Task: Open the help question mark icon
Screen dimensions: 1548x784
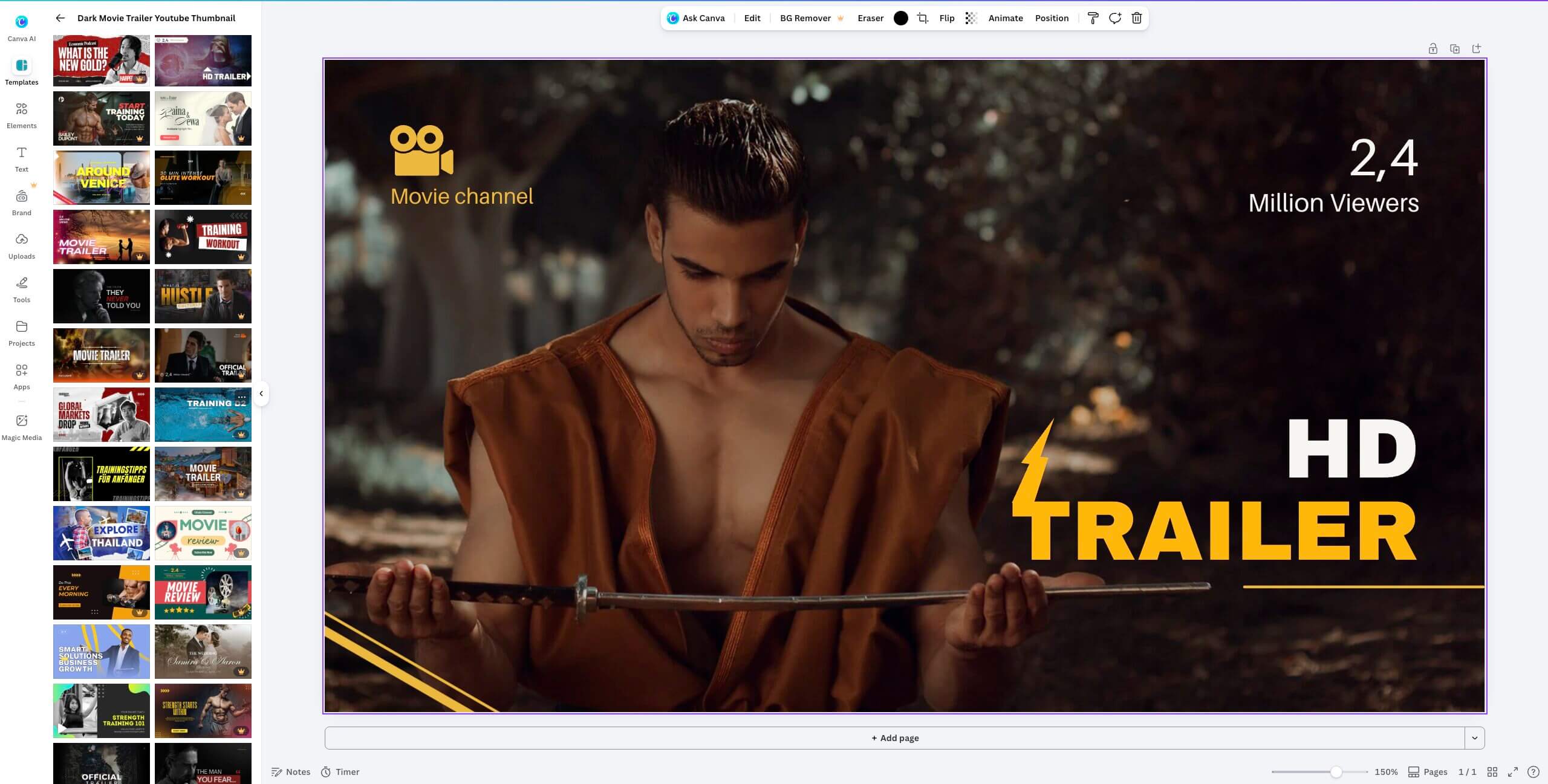Action: click(x=1533, y=772)
